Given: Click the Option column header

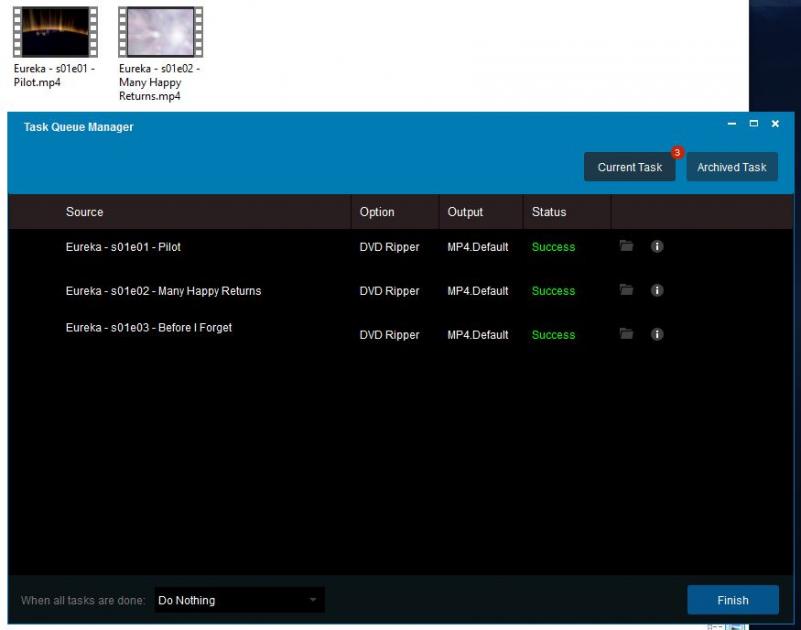Looking at the screenshot, I should click(377, 212).
